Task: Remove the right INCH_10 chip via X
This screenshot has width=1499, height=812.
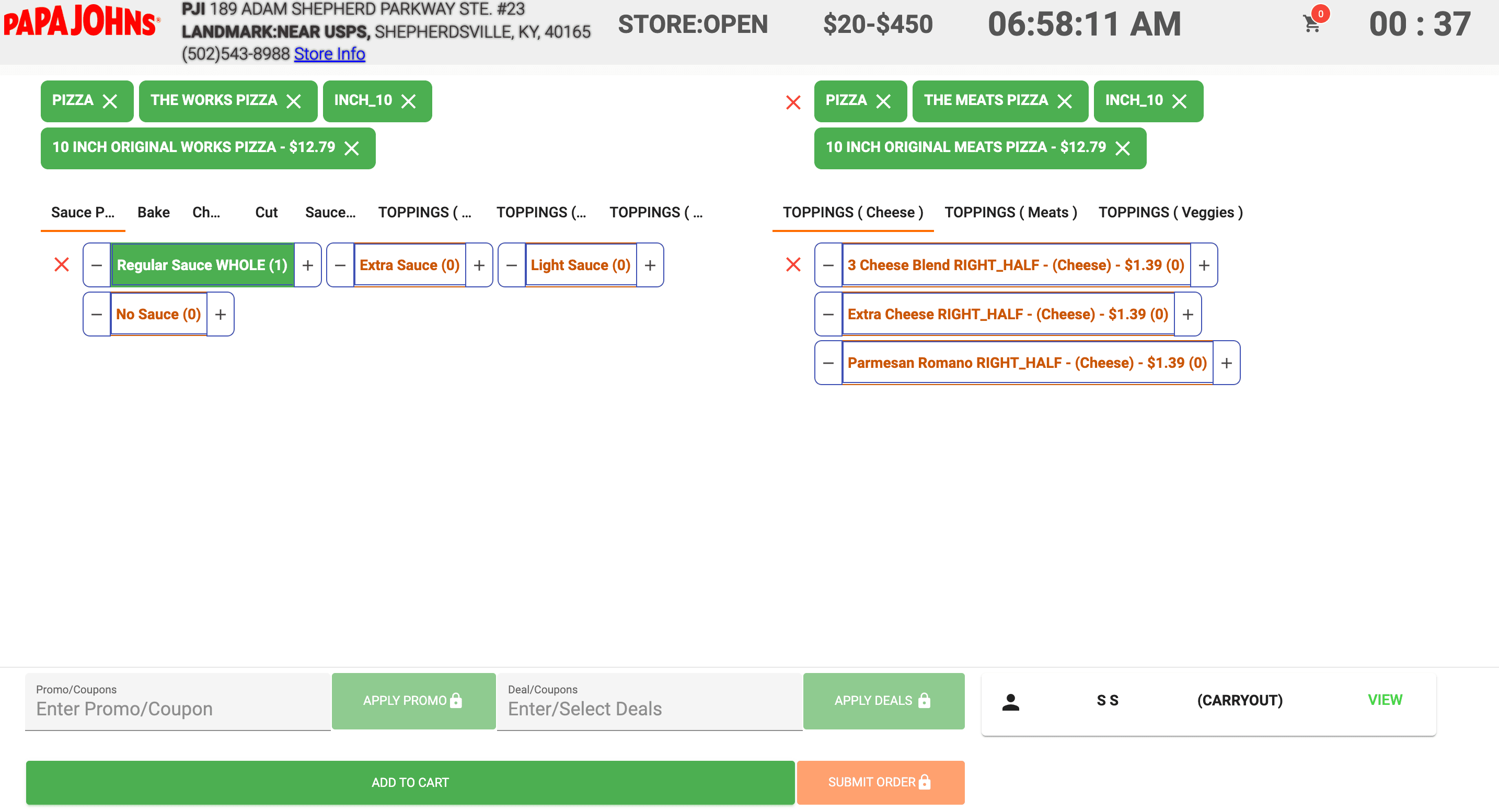Action: 1180,101
